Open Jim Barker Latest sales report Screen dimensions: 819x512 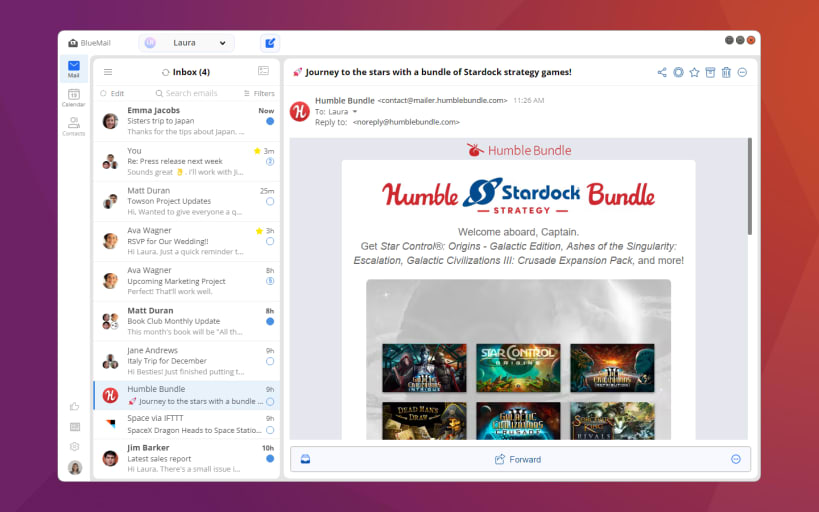point(186,458)
